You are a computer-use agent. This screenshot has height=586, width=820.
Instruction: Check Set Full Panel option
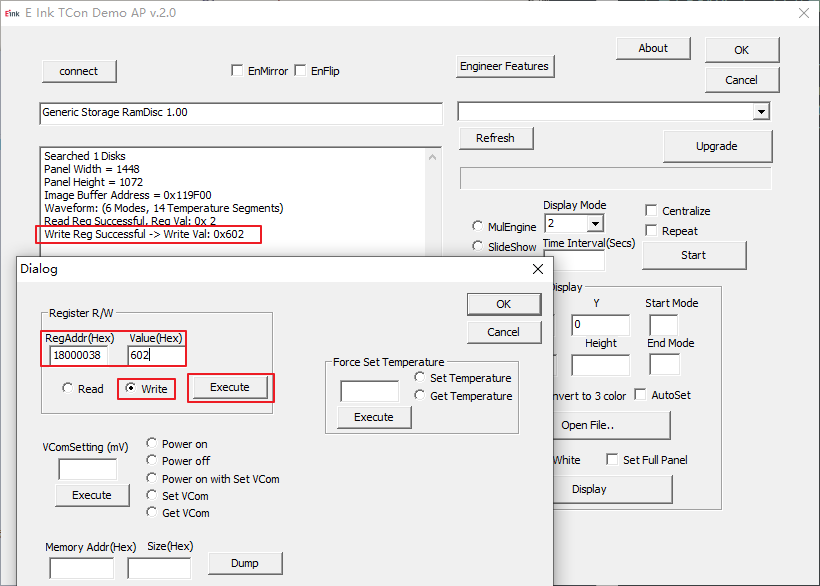coord(612,459)
